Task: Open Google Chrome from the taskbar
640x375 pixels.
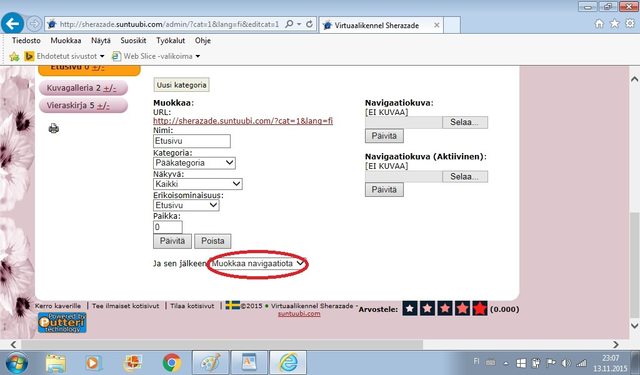Action: pyautogui.click(x=172, y=362)
